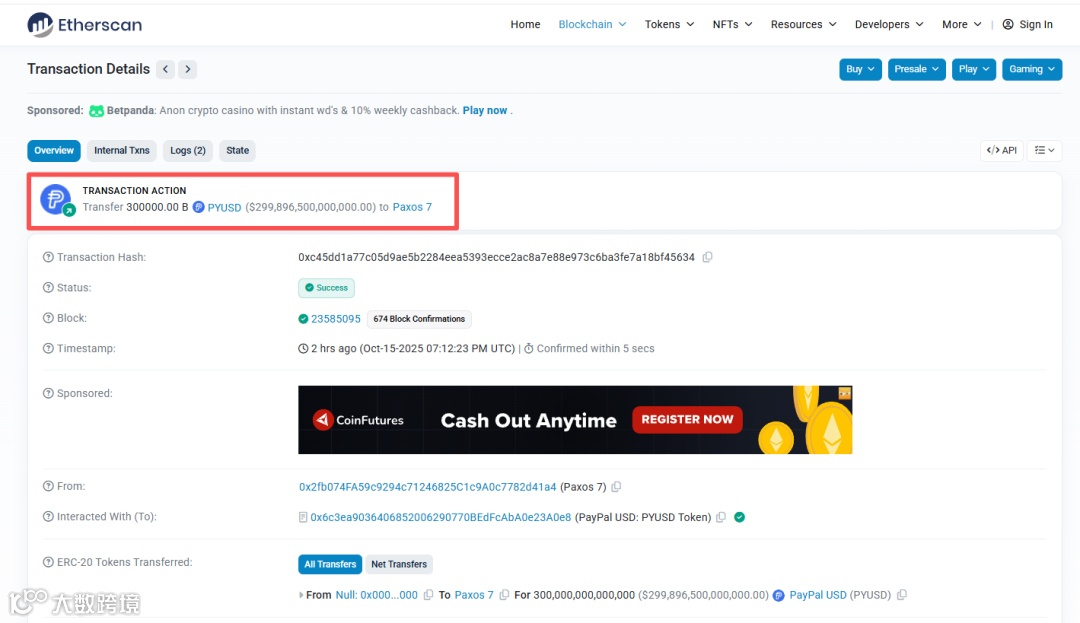This screenshot has width=1080, height=623.
Task: Copy the transaction hash
Action: [707, 257]
